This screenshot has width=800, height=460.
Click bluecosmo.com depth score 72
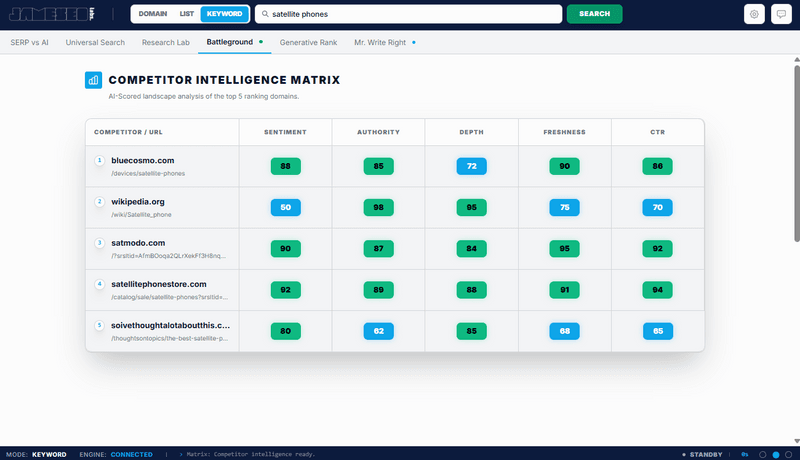click(x=471, y=166)
